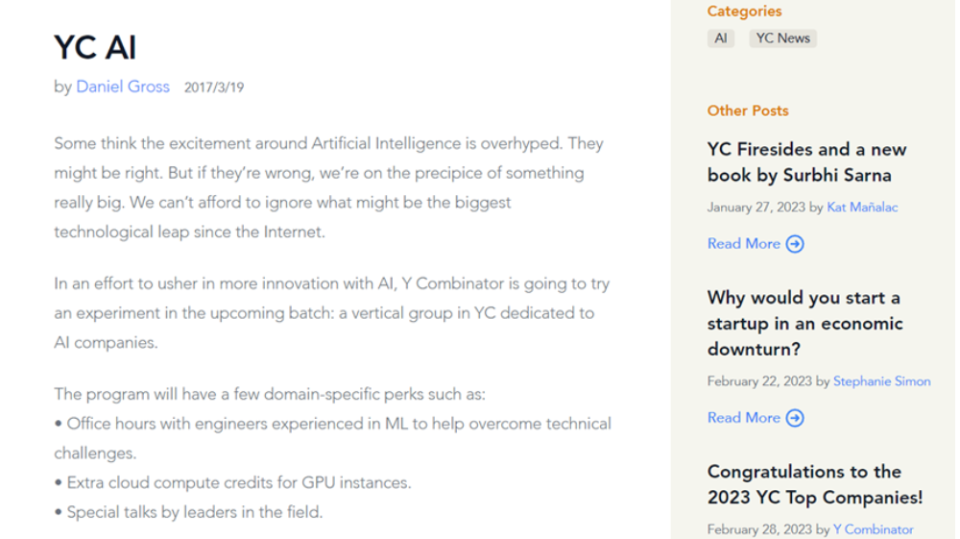Click Read More text below the YC Firesides post
This screenshot has width=960, height=539.
tap(743, 244)
